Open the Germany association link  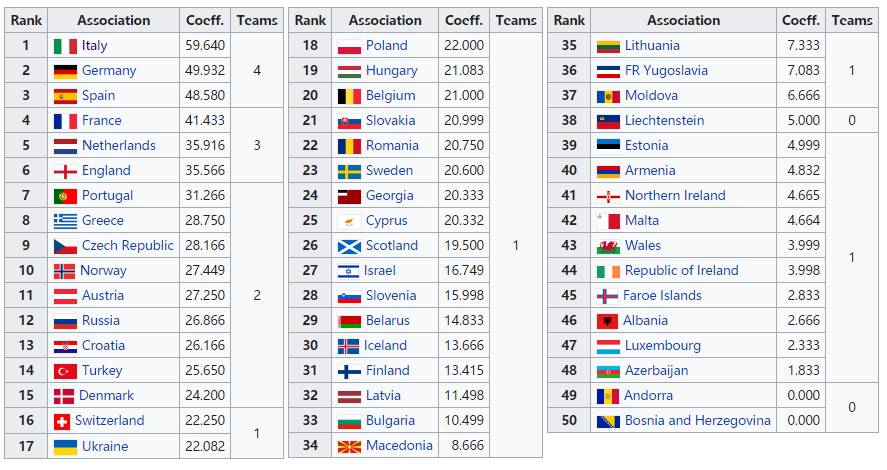pos(109,71)
